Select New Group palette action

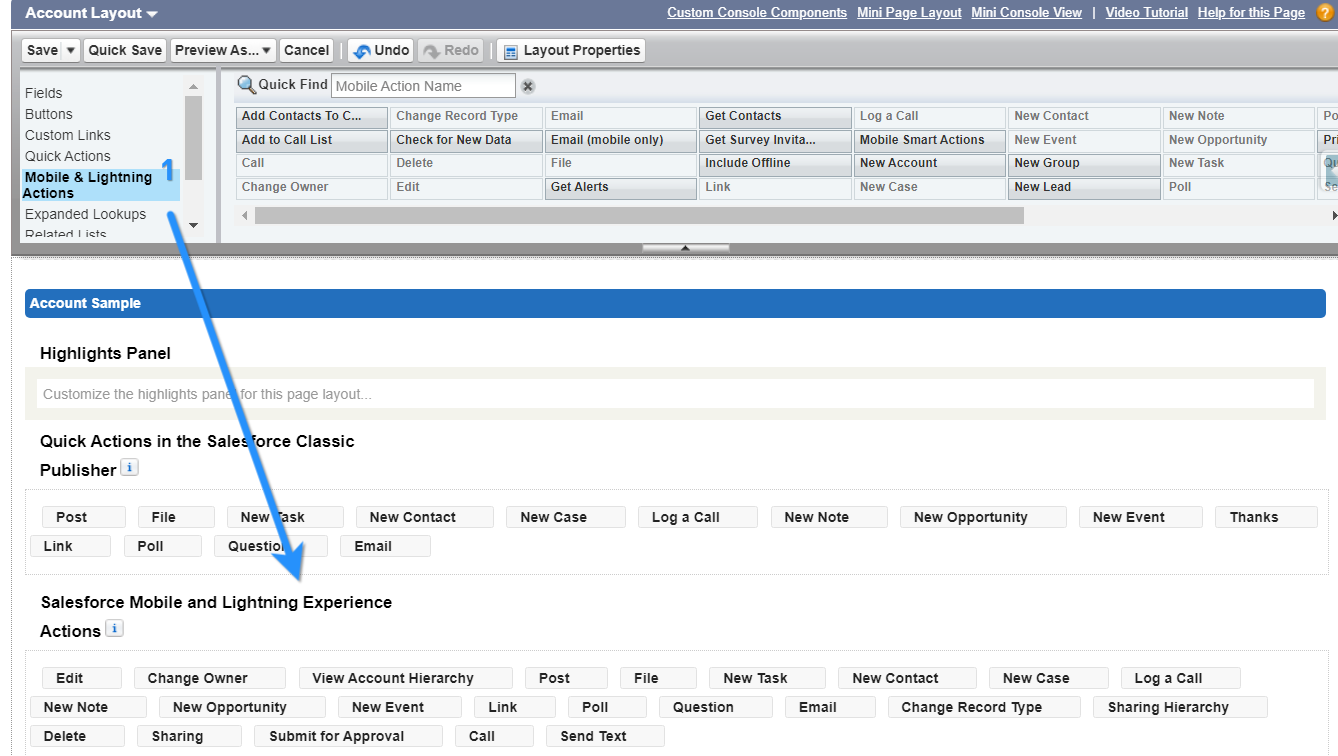tap(1084, 163)
